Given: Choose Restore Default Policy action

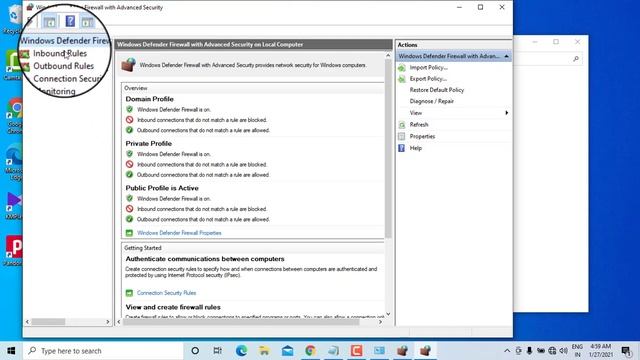Looking at the screenshot, I should (x=437, y=90).
